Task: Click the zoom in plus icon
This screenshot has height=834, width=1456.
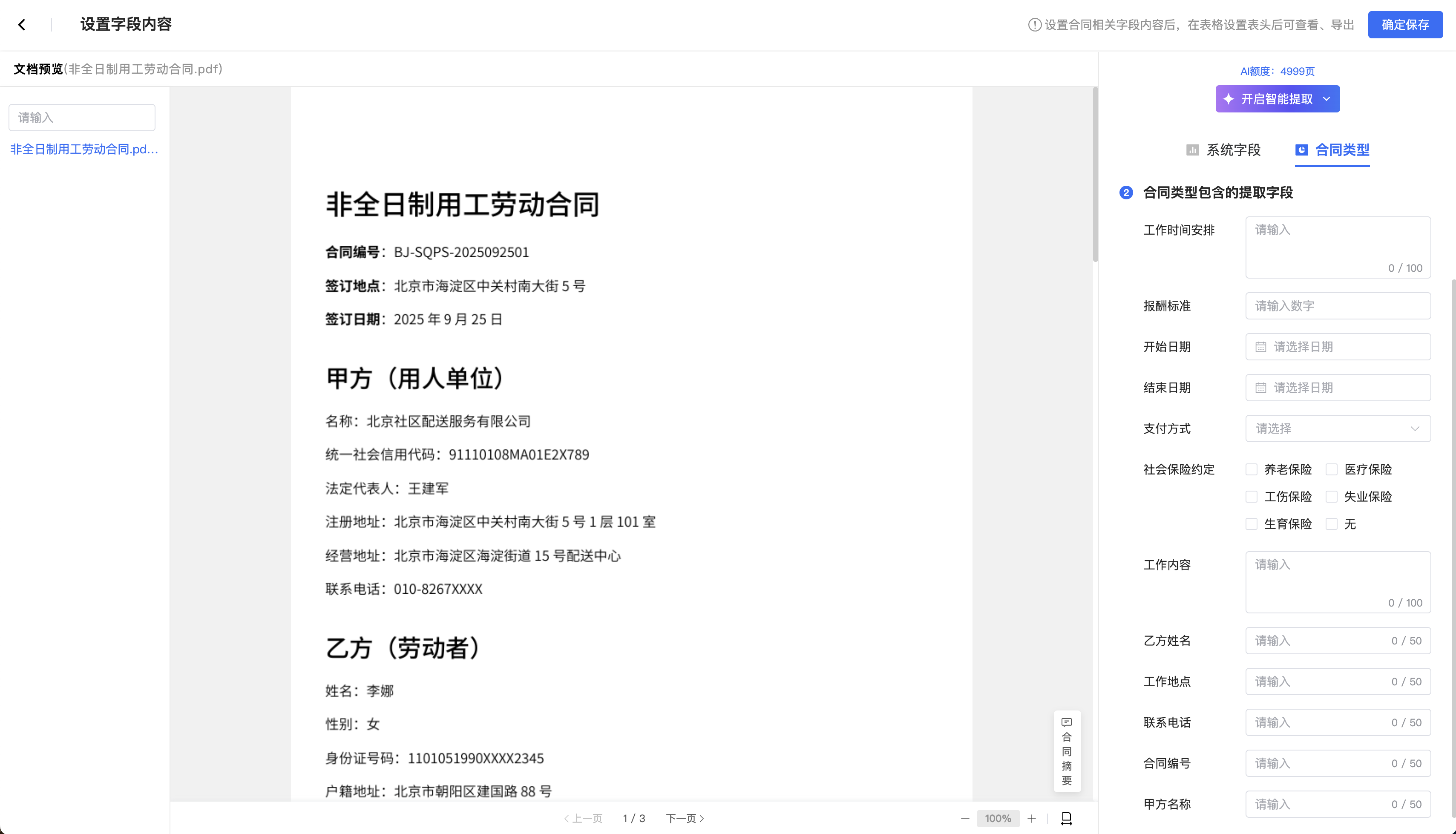Action: [1032, 819]
